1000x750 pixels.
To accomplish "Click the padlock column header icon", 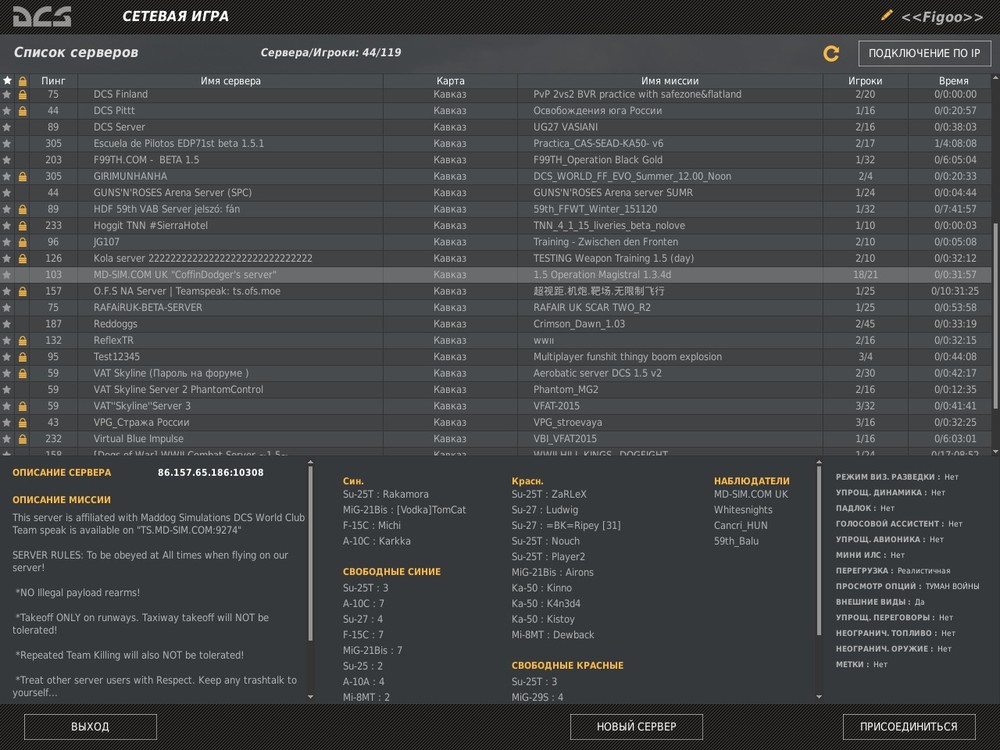I will pyautogui.click(x=22, y=81).
